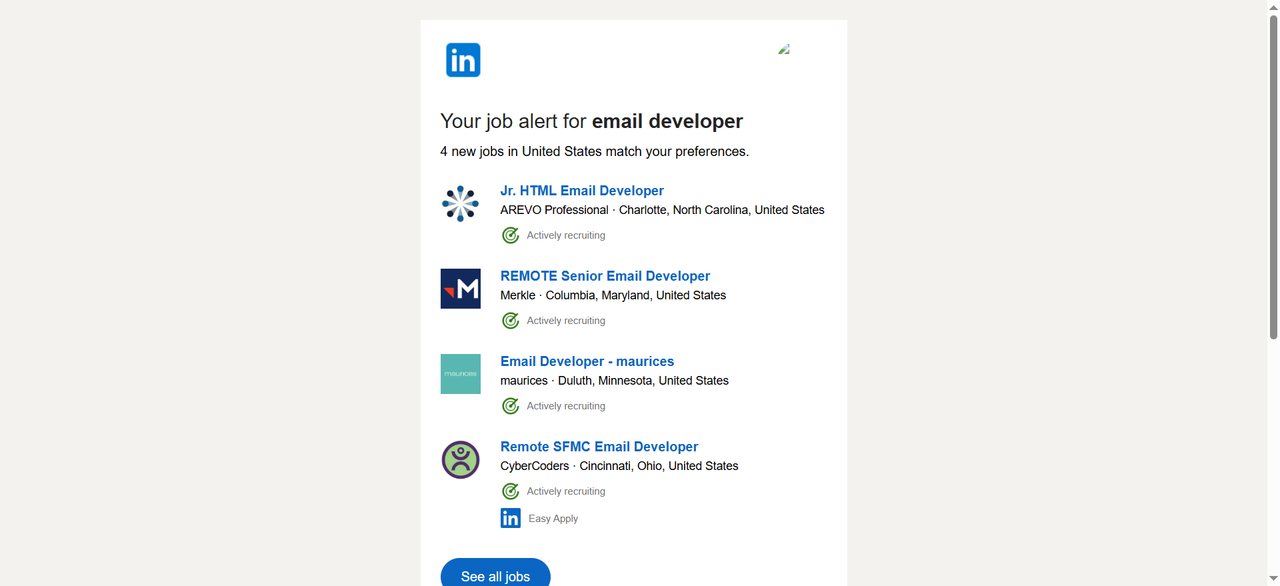Open the Jr. HTML Email Developer job
1280x586 pixels.
click(582, 191)
